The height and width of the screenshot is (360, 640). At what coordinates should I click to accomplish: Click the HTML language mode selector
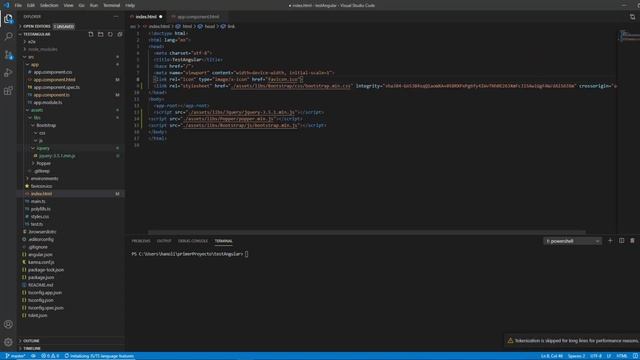tap(622, 356)
